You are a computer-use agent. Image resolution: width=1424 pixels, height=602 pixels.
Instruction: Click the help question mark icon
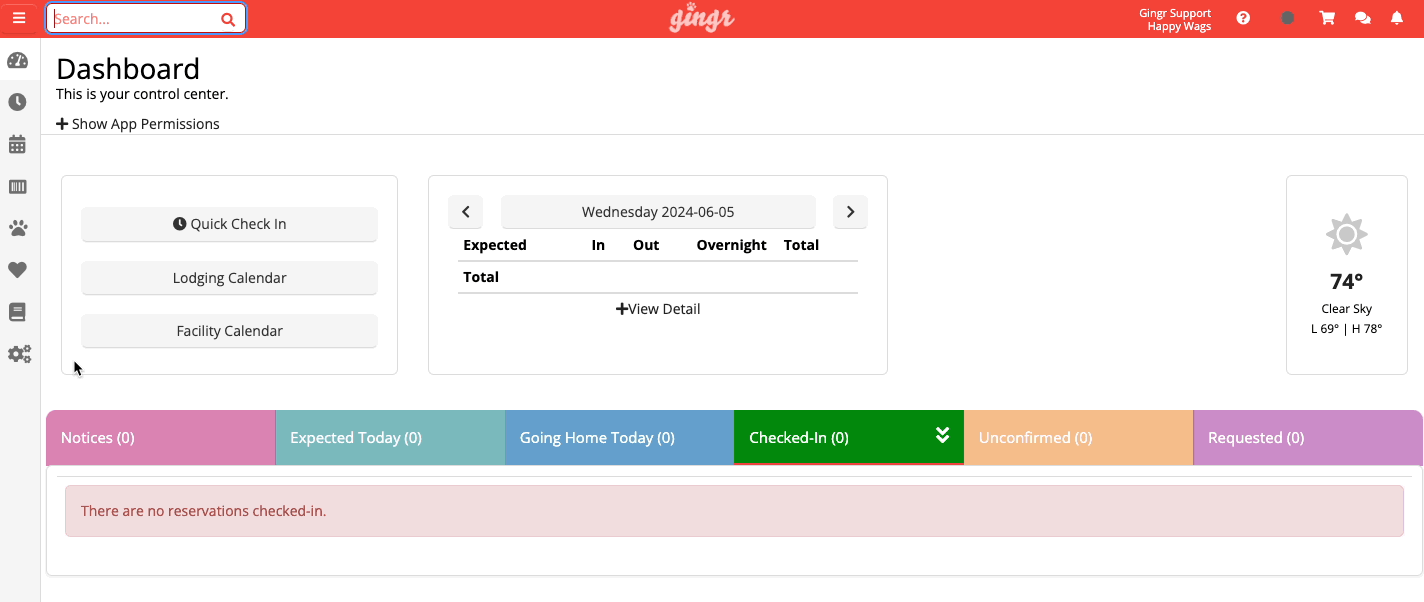[x=1243, y=18]
